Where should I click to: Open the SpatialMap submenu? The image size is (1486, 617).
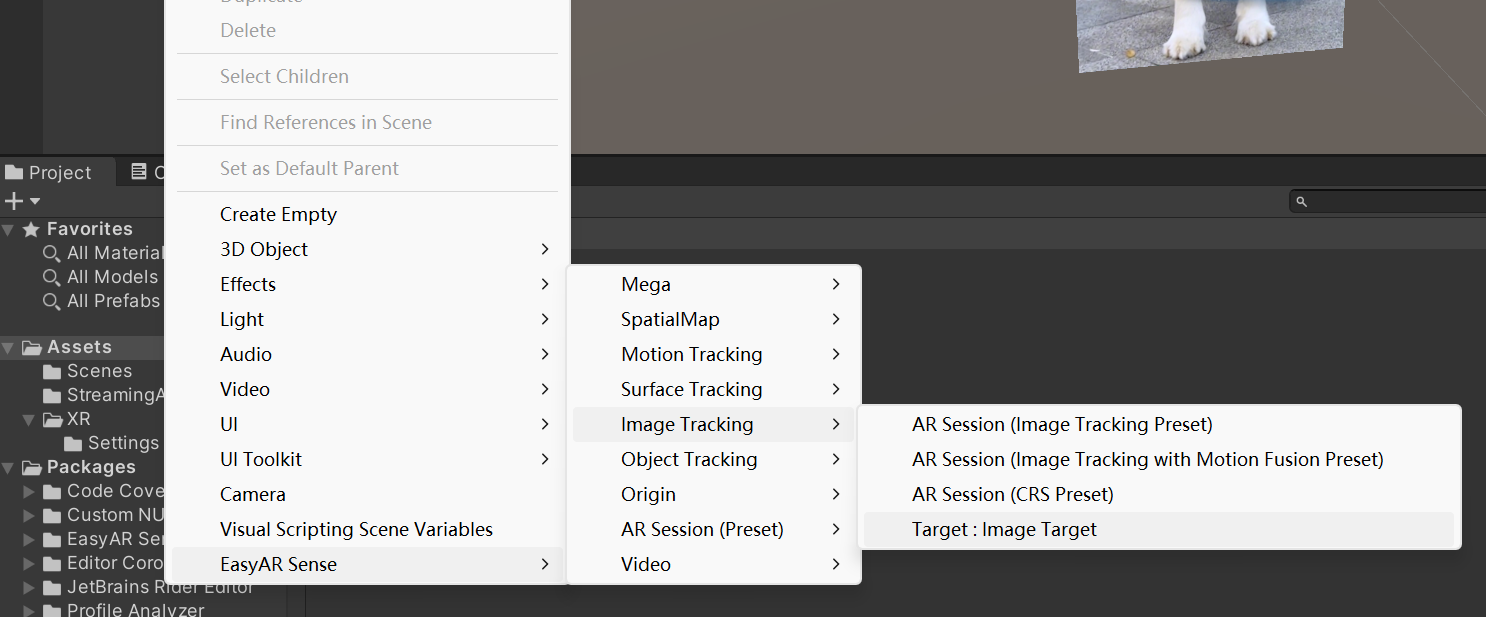tap(713, 320)
